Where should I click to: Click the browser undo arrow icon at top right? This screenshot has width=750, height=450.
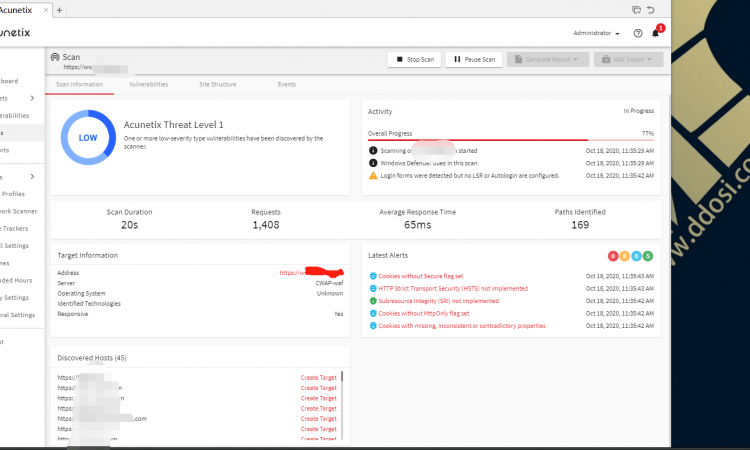pyautogui.click(x=651, y=10)
